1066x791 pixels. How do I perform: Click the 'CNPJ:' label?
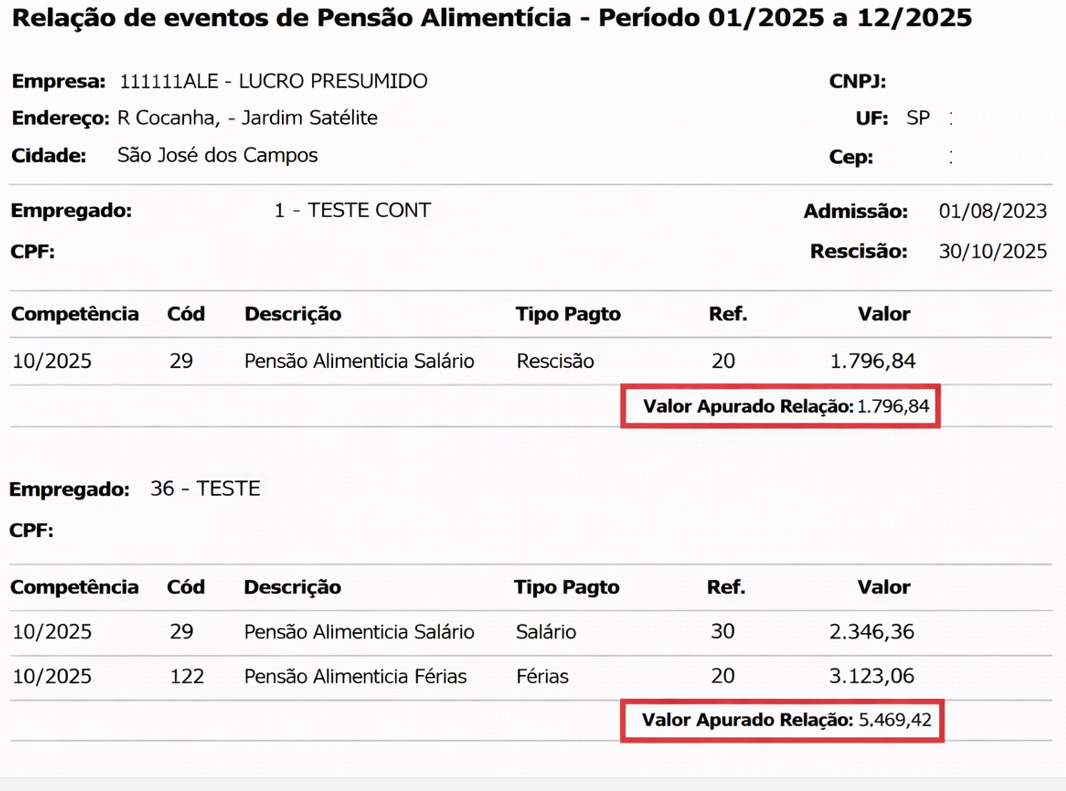click(857, 81)
